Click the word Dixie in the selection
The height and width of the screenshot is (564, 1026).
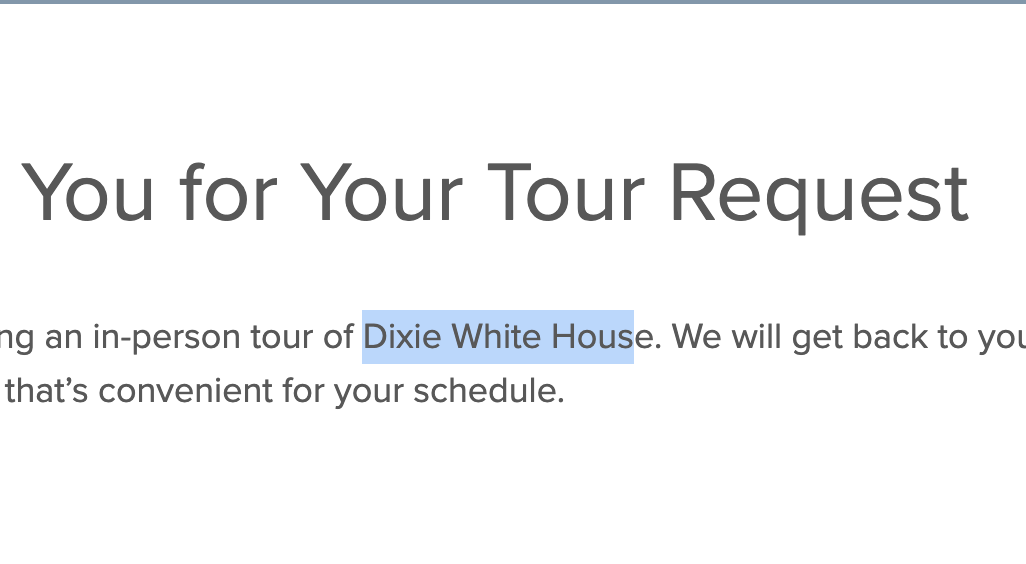coord(402,337)
